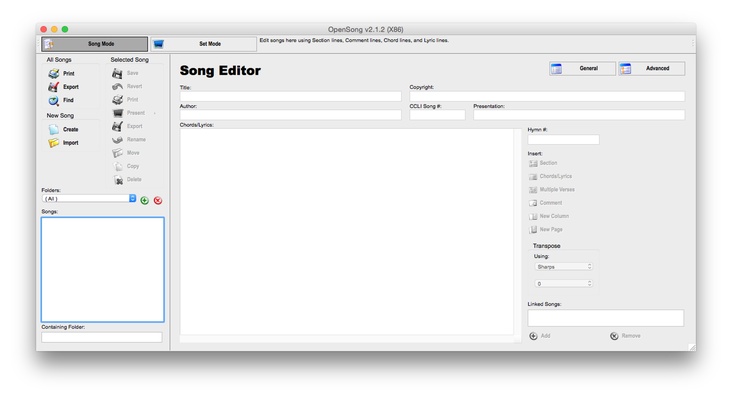Insert a Section line
This screenshot has width=732, height=400.
click(543, 163)
